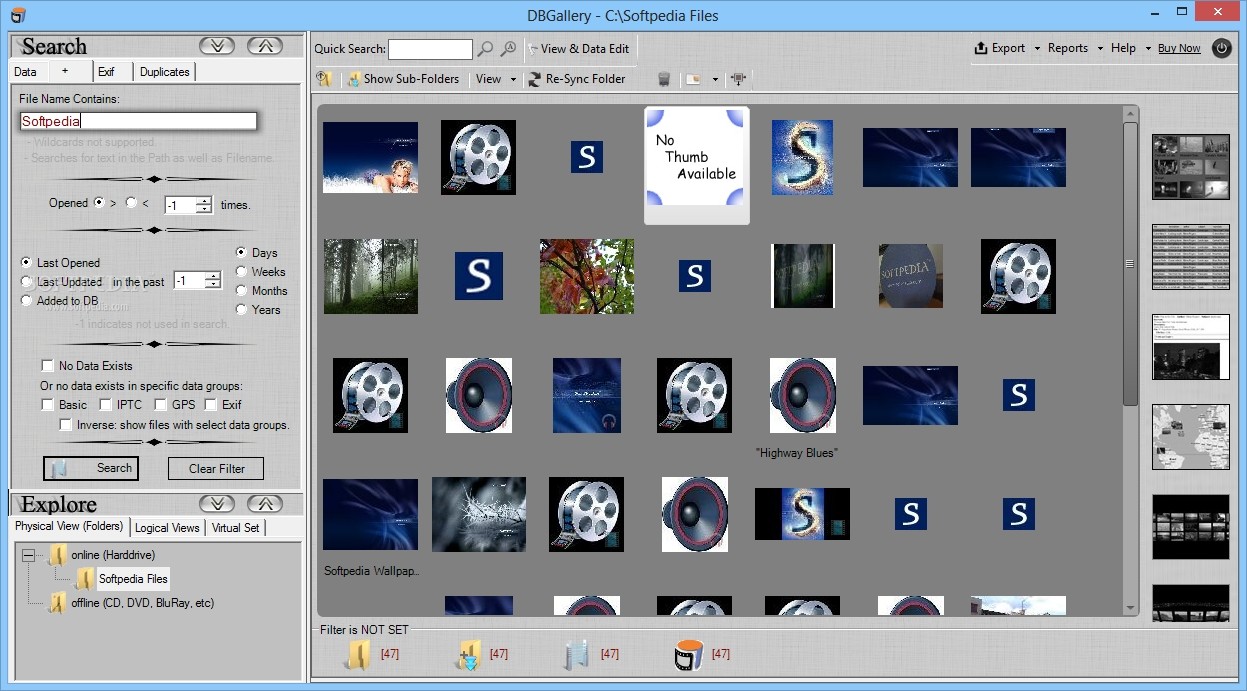Click the Explore panel up-arrows button
1247x691 pixels.
tap(264, 503)
